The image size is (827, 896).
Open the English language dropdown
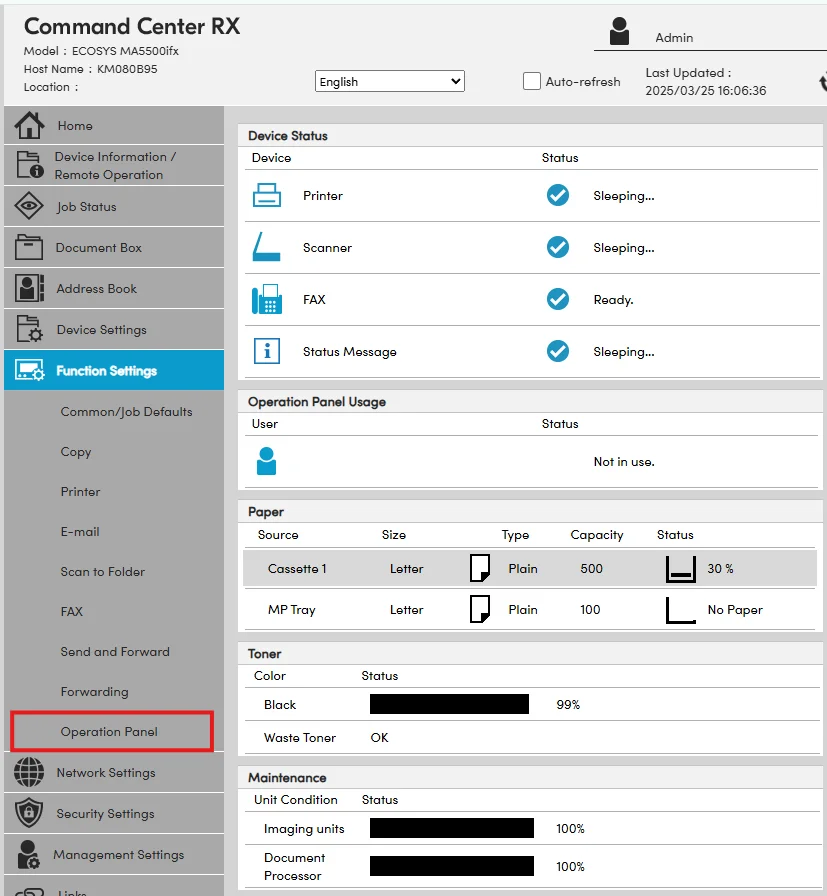pos(389,82)
